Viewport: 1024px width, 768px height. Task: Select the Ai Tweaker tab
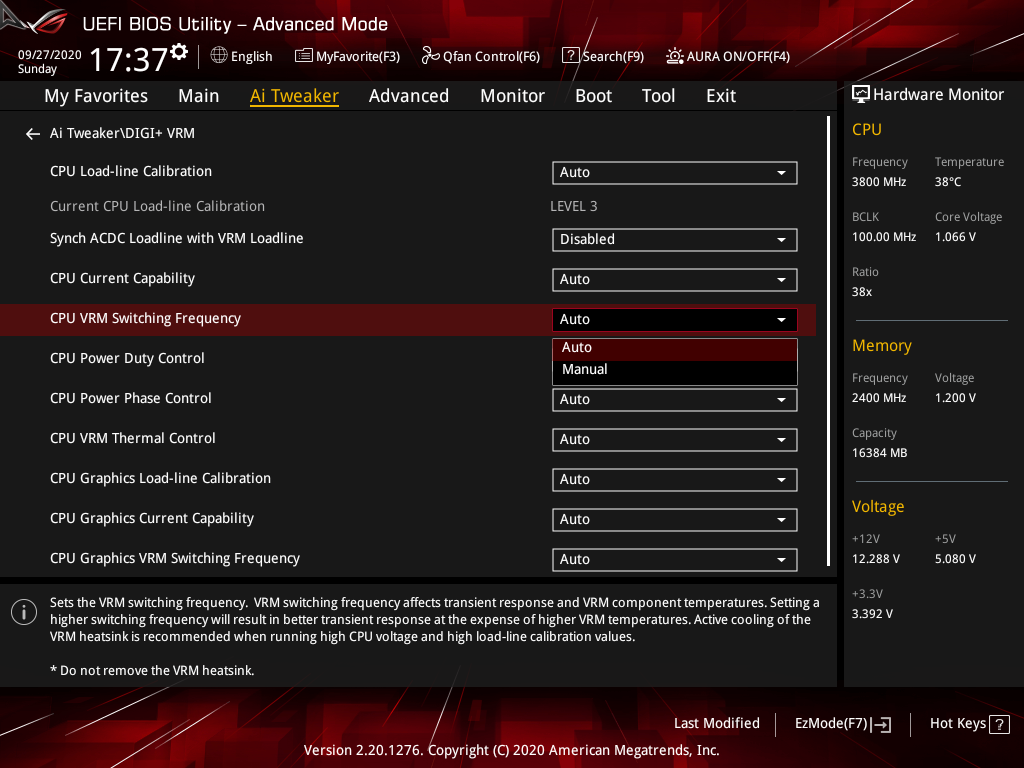coord(294,96)
